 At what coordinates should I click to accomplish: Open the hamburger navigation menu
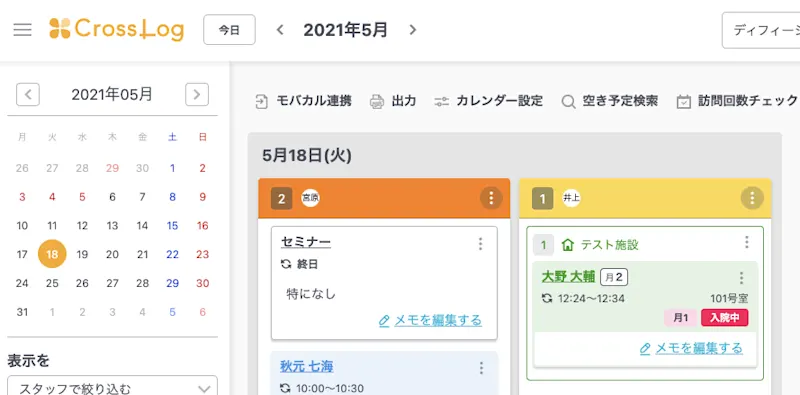point(22,30)
